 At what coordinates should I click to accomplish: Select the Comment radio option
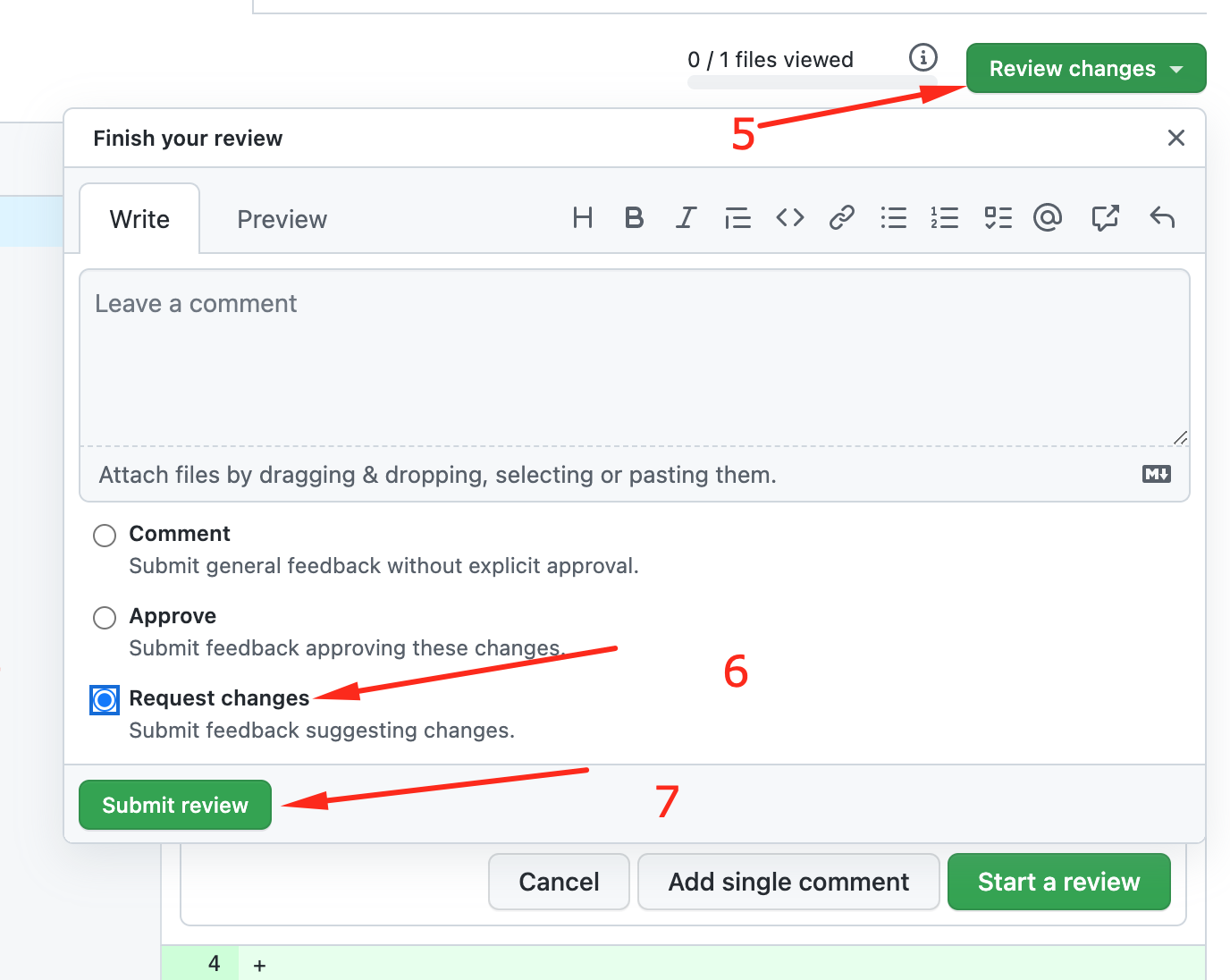point(105,536)
